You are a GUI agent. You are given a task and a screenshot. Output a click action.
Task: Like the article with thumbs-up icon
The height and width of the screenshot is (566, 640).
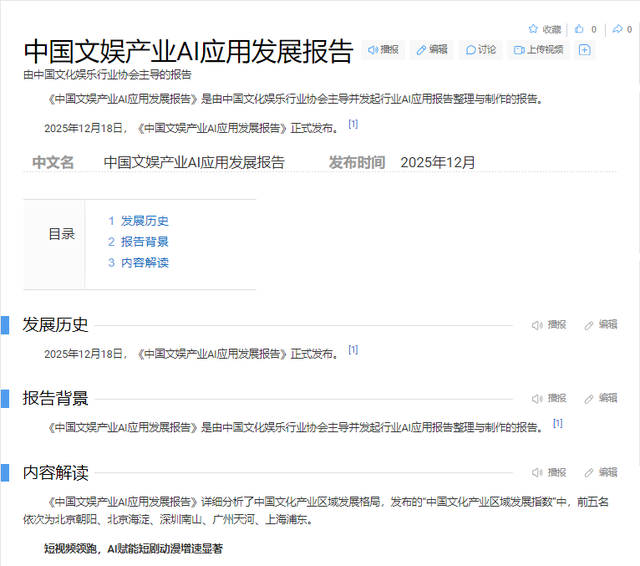click(579, 29)
